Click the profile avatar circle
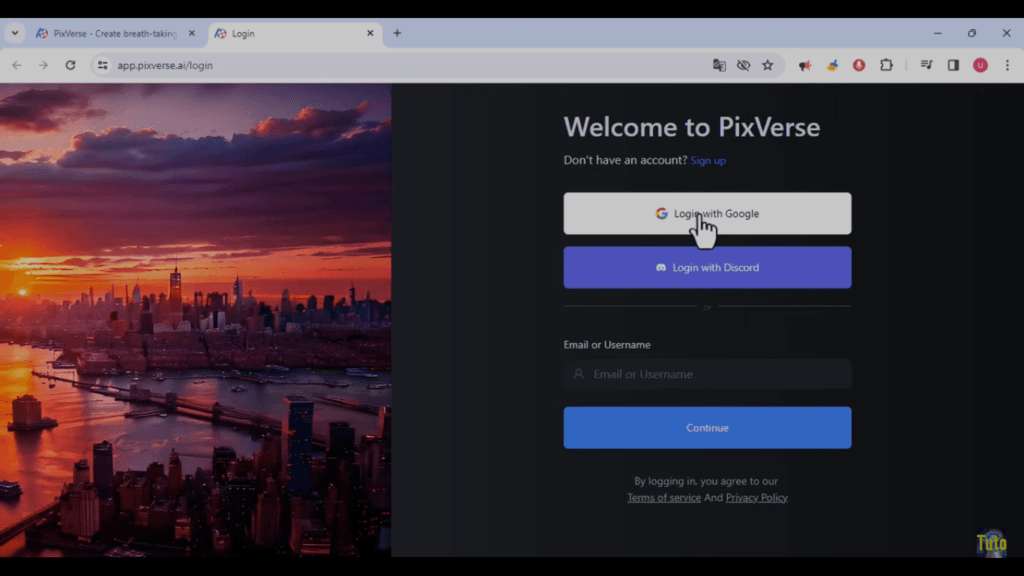 click(x=979, y=64)
